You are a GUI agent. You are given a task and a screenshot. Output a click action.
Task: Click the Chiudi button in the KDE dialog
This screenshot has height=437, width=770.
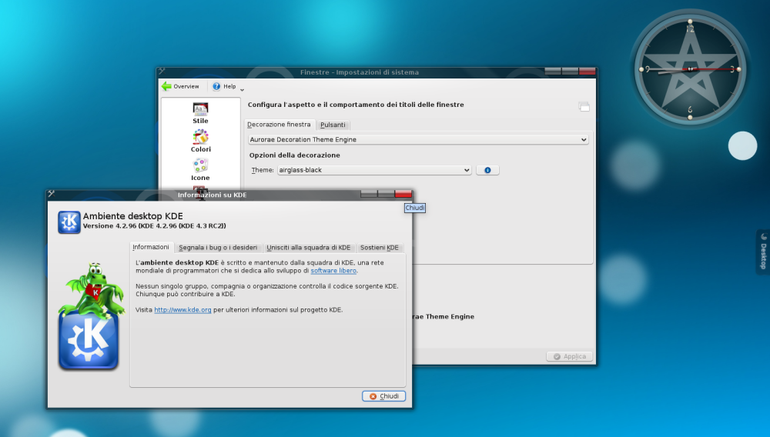(x=384, y=396)
